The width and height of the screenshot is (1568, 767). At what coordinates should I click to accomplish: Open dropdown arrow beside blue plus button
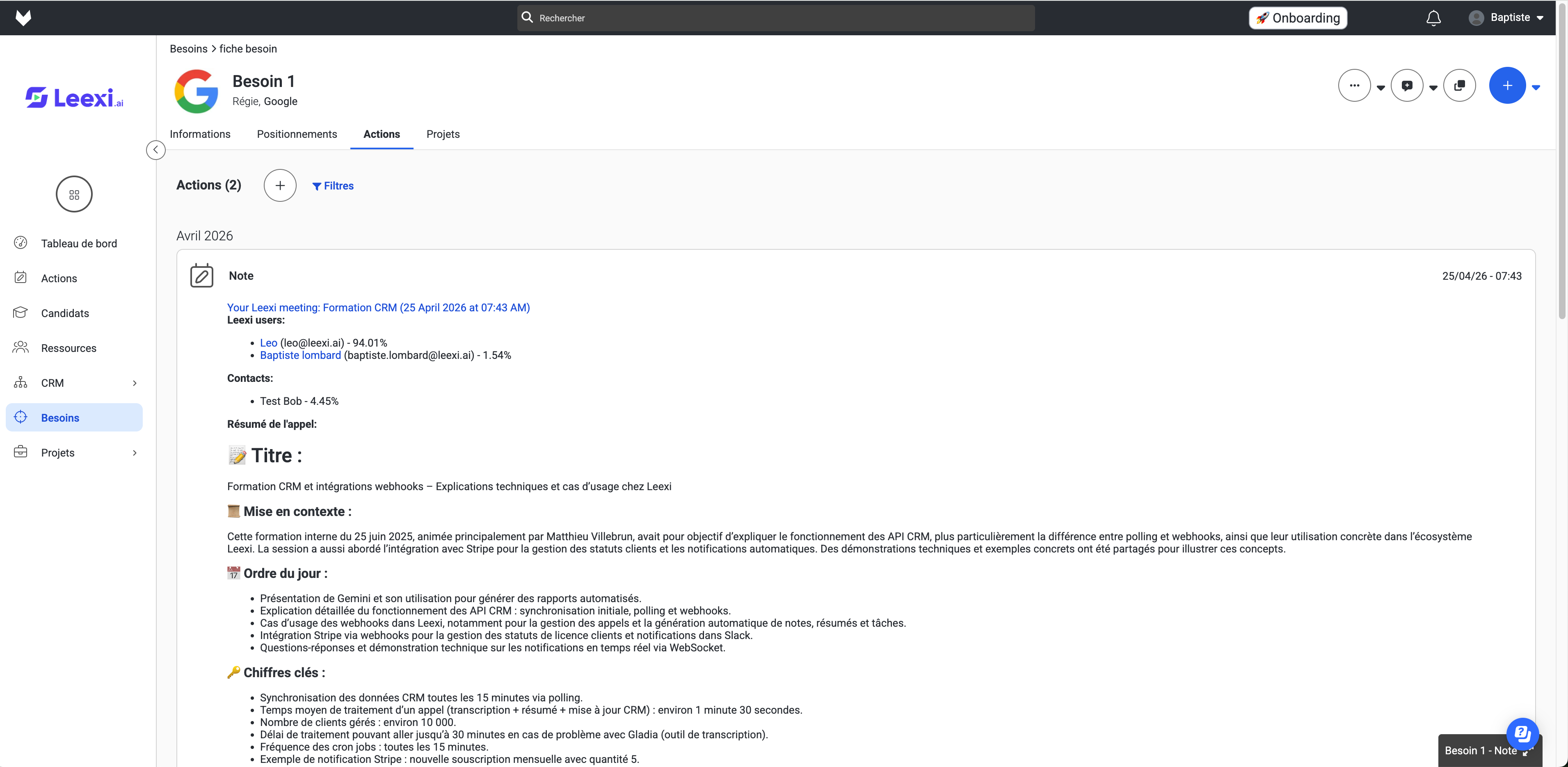tap(1536, 87)
